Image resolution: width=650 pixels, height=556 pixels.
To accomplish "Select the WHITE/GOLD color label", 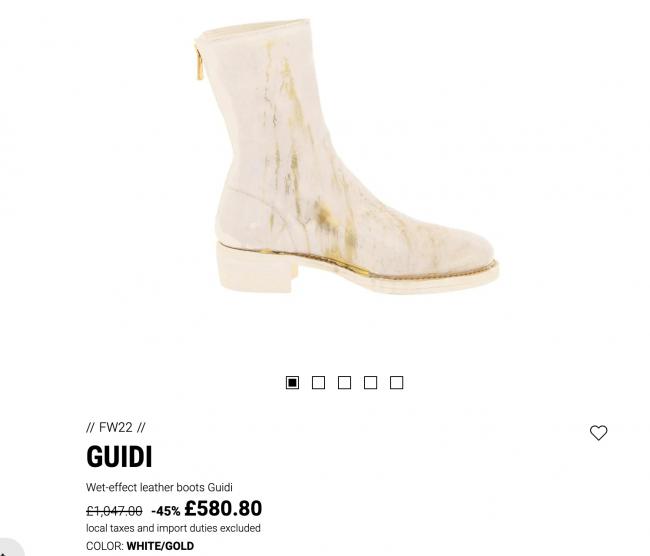I will click(160, 546).
